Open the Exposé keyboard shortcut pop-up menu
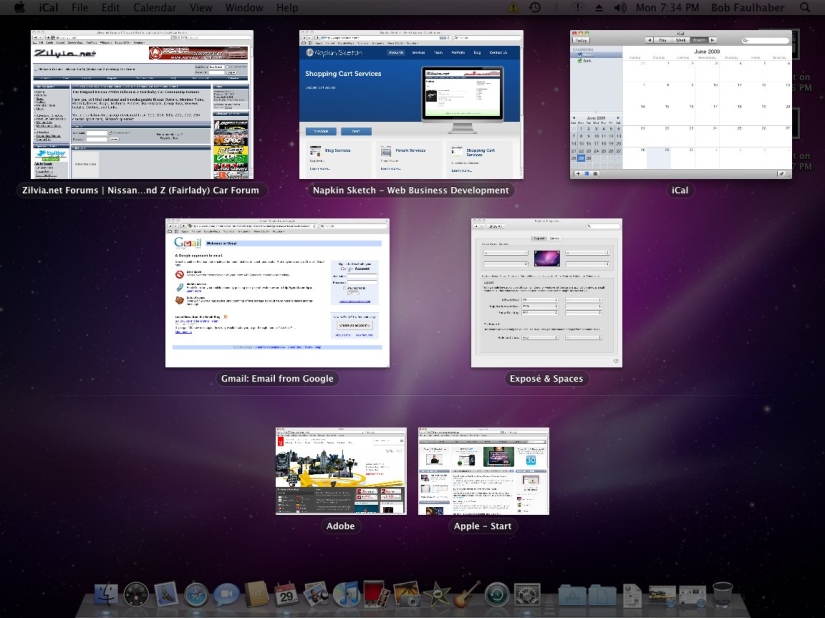Image resolution: width=825 pixels, height=618 pixels. pyautogui.click(x=539, y=300)
